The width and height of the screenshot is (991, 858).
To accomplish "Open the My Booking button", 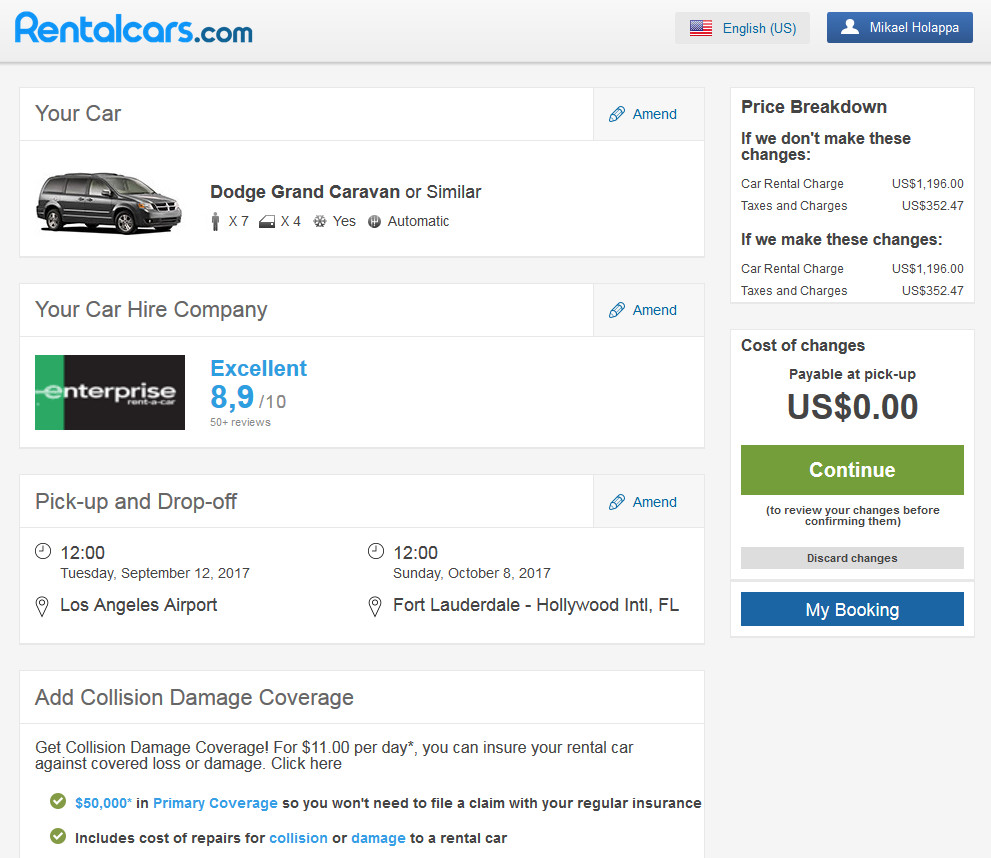I will click(852, 610).
